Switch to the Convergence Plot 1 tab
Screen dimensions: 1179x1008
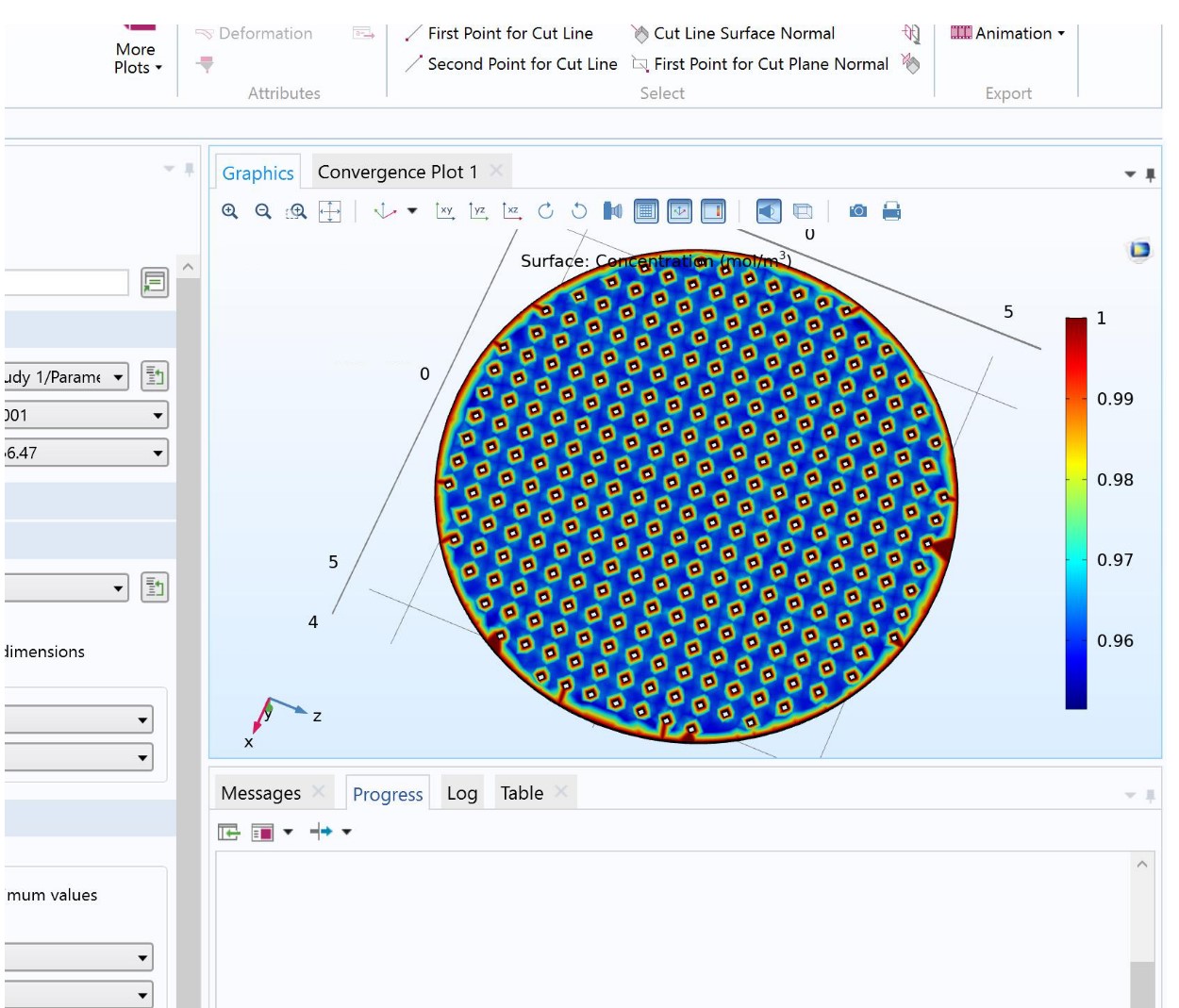coord(397,172)
